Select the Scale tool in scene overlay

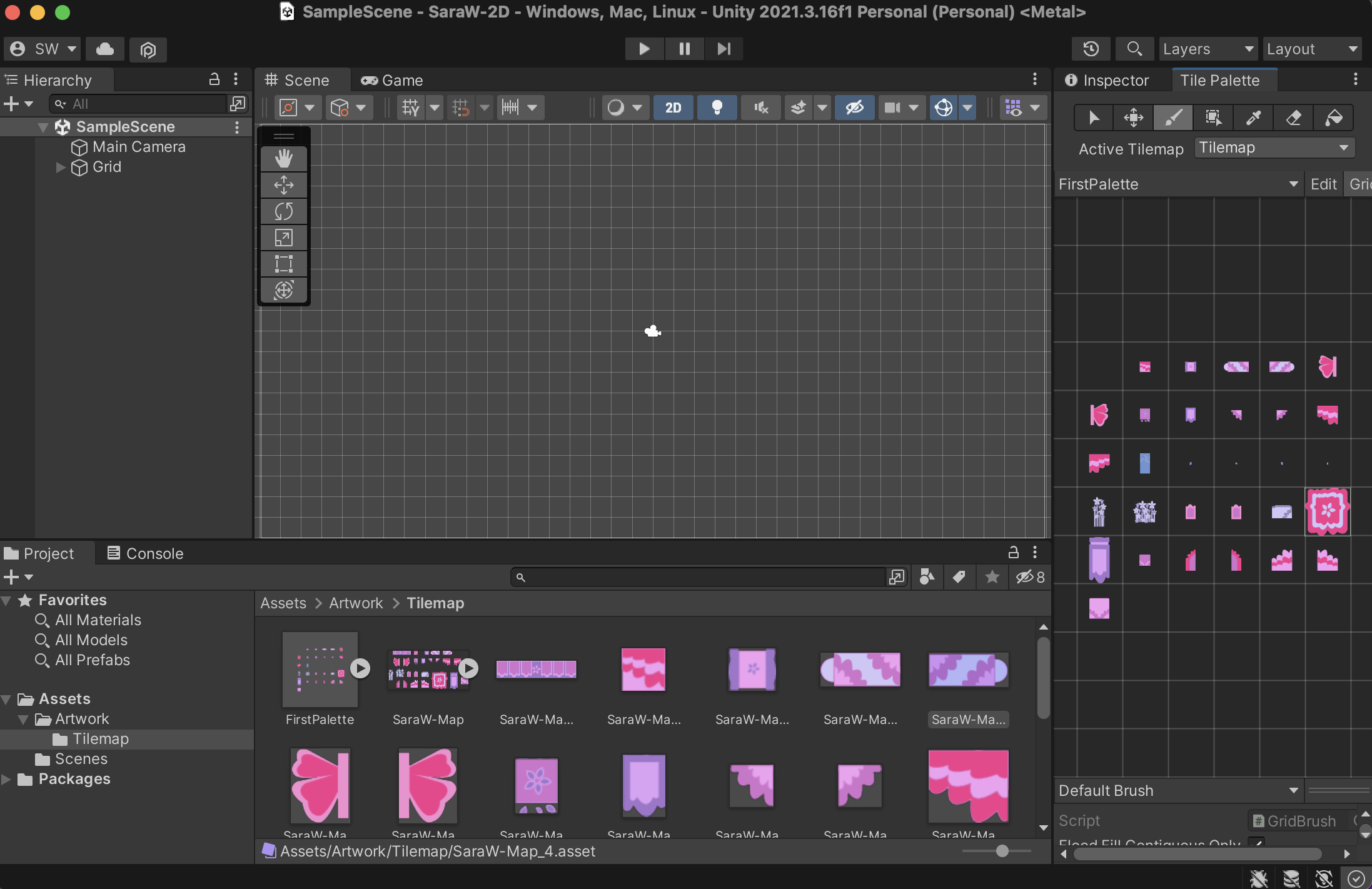point(284,238)
